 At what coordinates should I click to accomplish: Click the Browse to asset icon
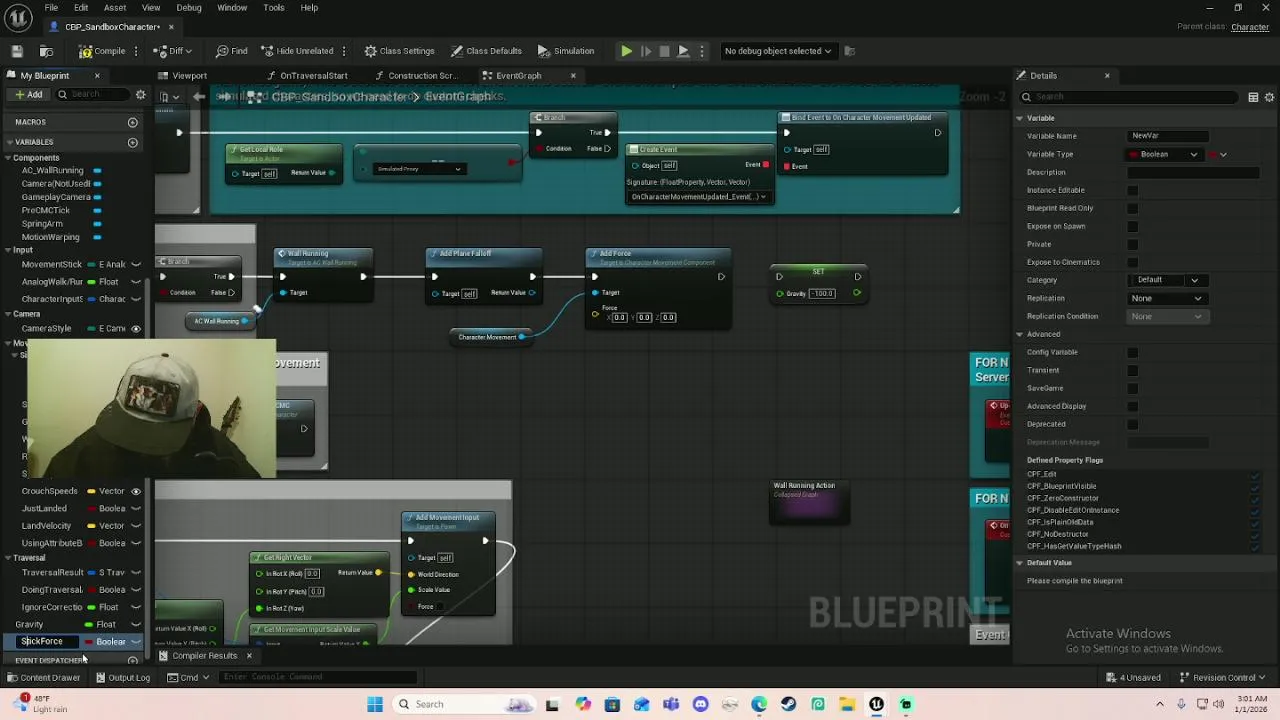tap(46, 51)
